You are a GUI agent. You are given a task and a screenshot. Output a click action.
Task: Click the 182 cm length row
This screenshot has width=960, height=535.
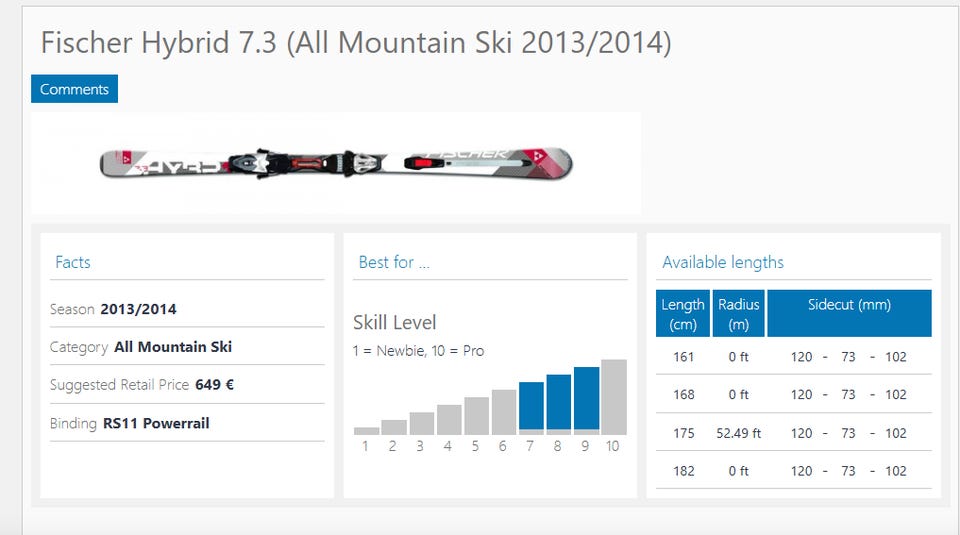pyautogui.click(x=683, y=471)
